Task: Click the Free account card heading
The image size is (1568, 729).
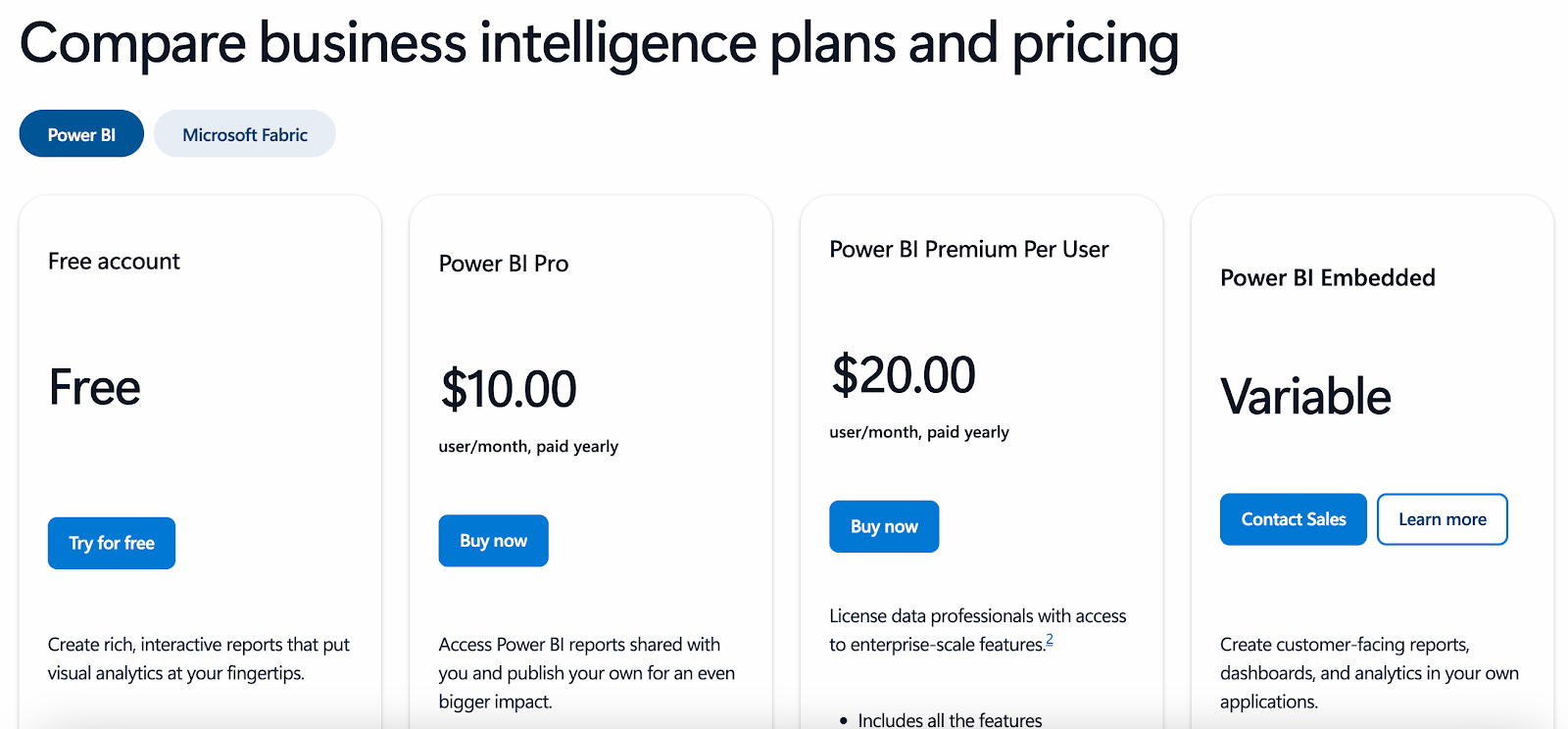Action: click(x=114, y=262)
